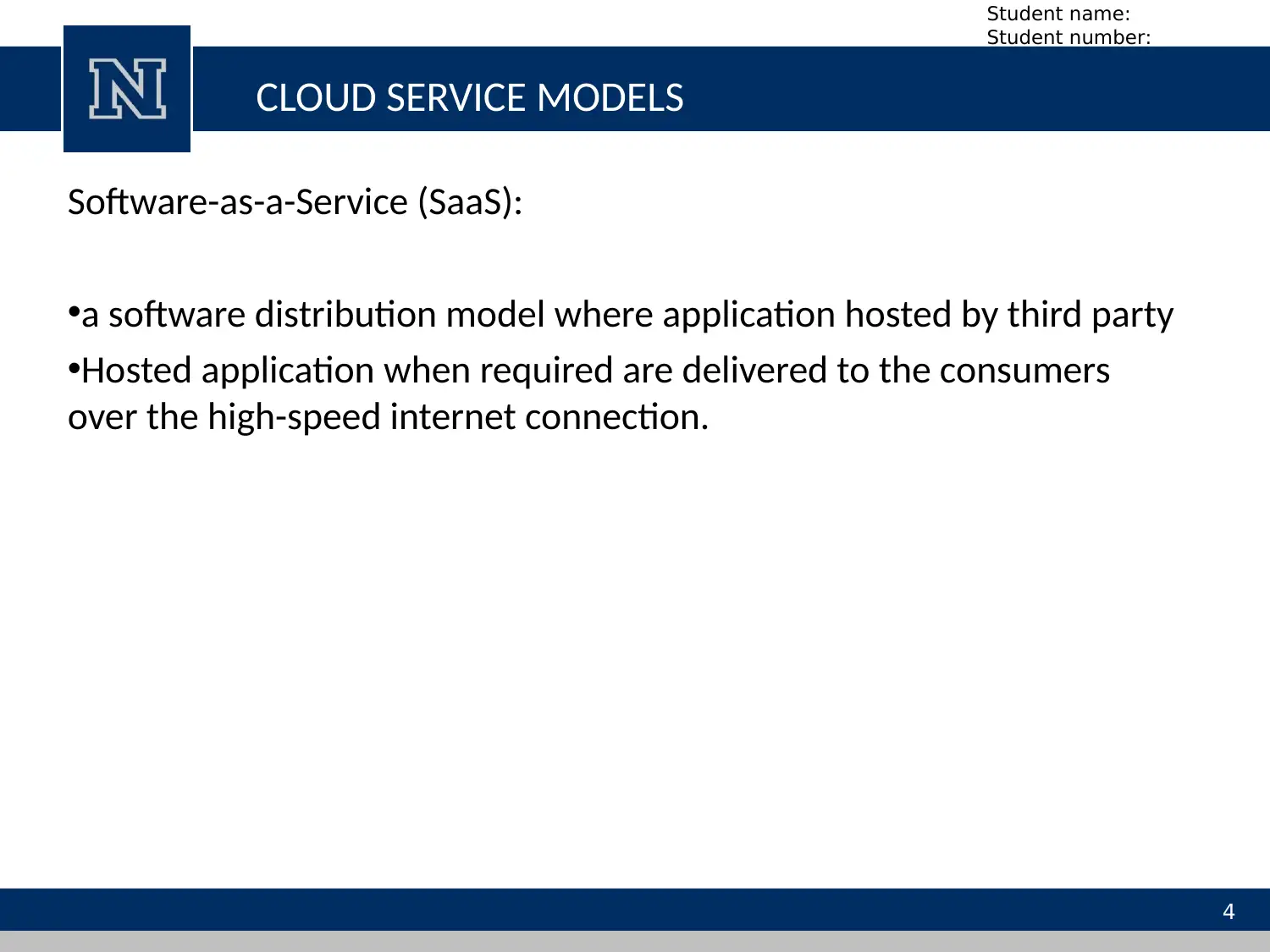1270x952 pixels.
Task: Click the slide number 4
Action: [1229, 911]
